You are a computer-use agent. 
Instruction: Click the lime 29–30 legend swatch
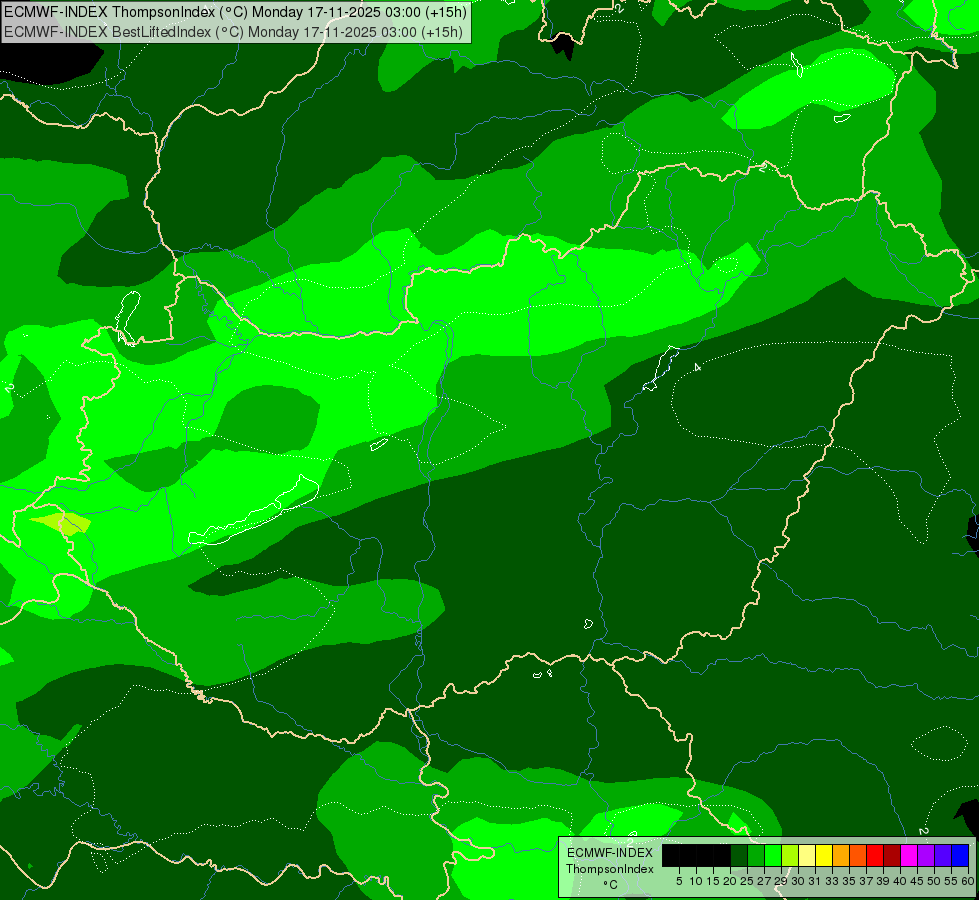pyautogui.click(x=790, y=855)
